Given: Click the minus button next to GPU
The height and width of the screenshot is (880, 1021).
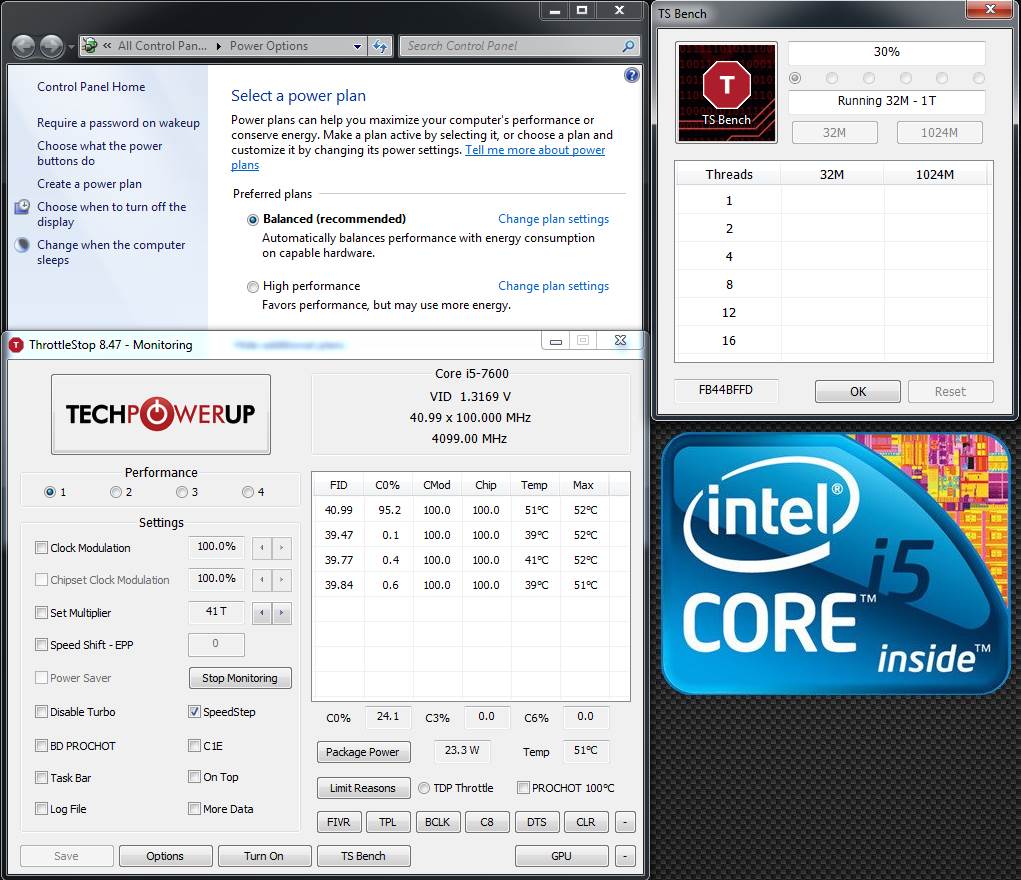Looking at the screenshot, I should 625,856.
